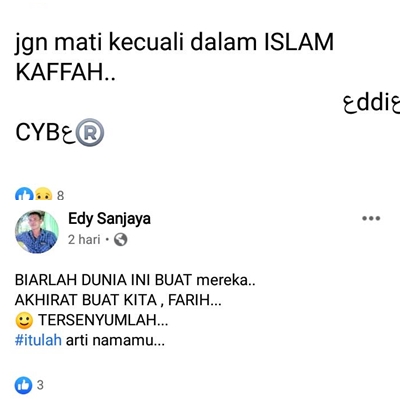Click the arti namamu text
Screen dimensions: 403x403
click(115, 340)
